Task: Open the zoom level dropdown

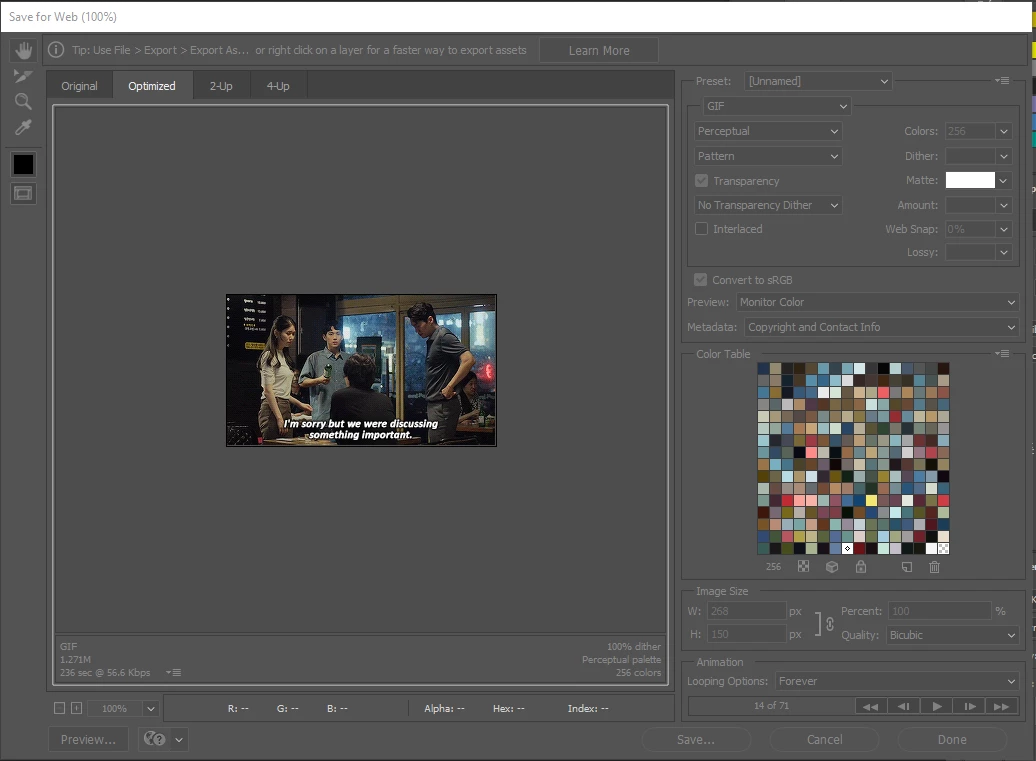Action: 151,708
